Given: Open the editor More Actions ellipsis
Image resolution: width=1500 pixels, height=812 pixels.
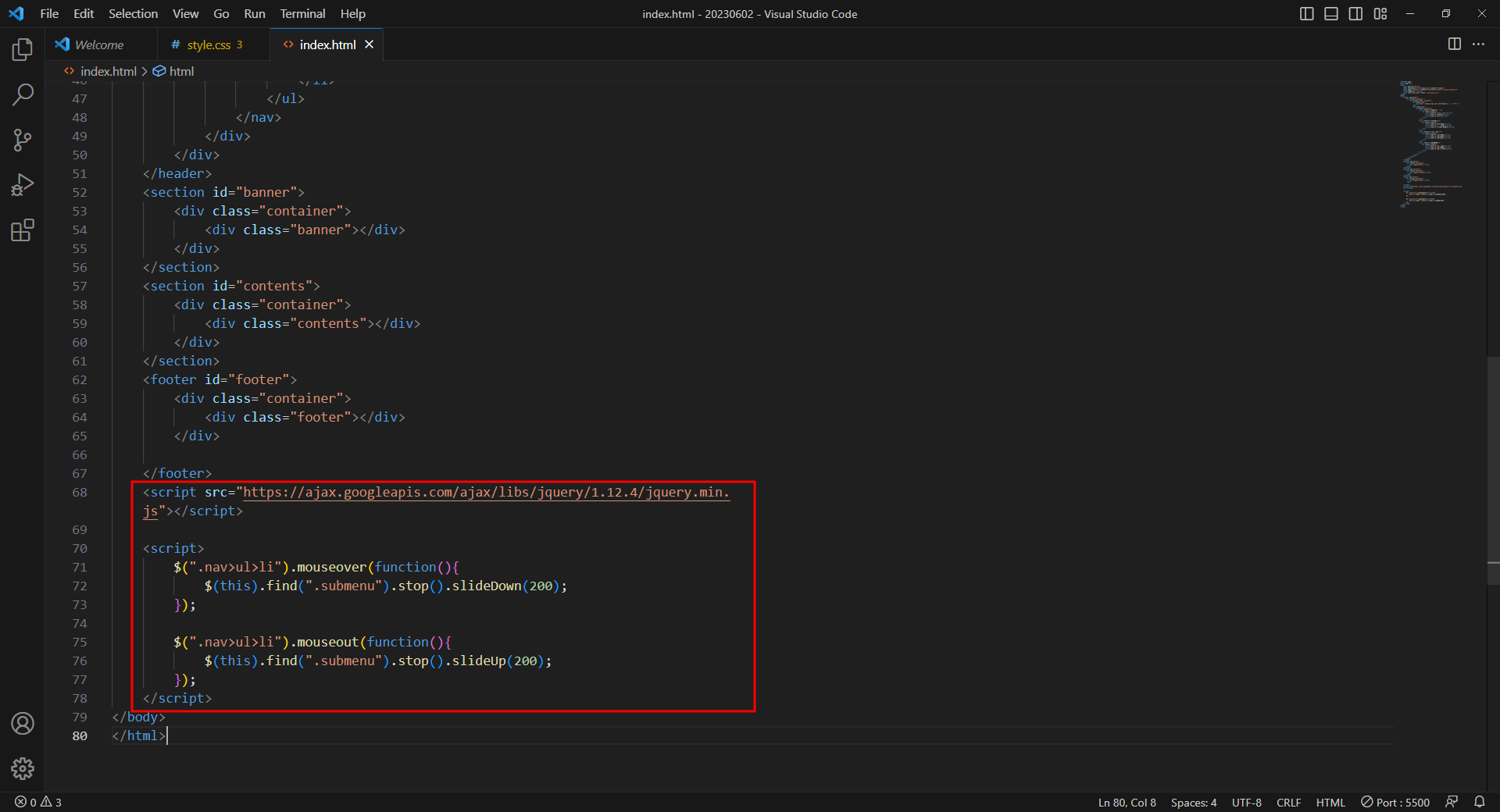Looking at the screenshot, I should [x=1478, y=44].
